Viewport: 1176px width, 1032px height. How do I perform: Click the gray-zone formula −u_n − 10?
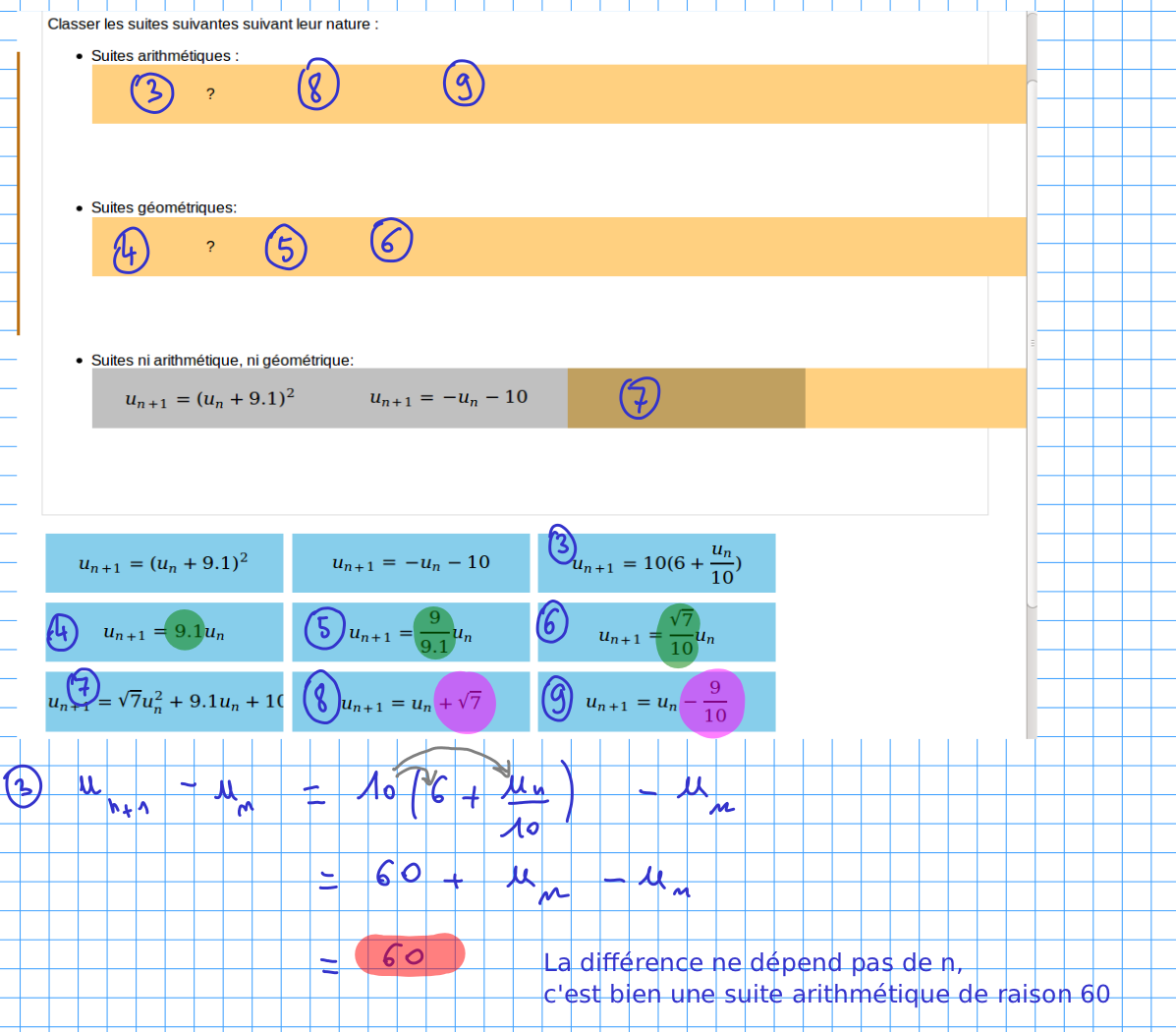coord(448,398)
